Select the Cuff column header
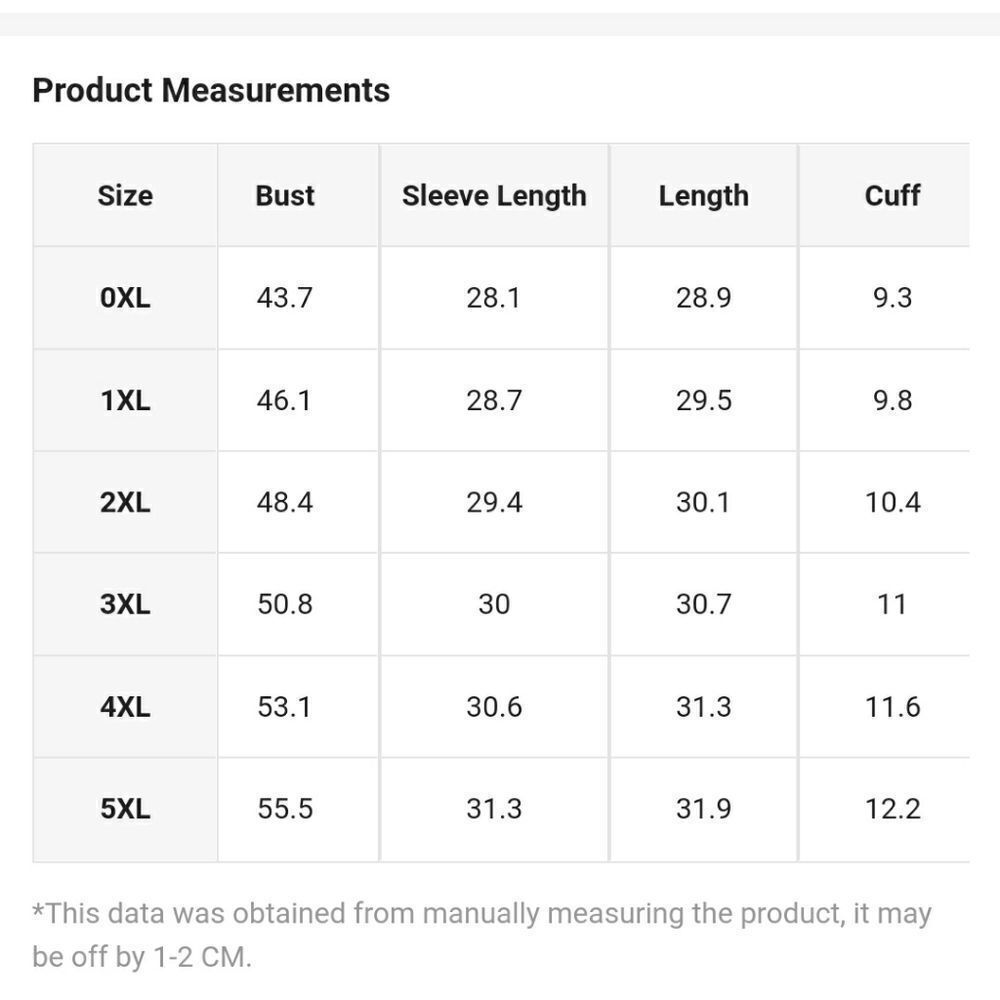The height and width of the screenshot is (1000, 1000). pos(892,196)
